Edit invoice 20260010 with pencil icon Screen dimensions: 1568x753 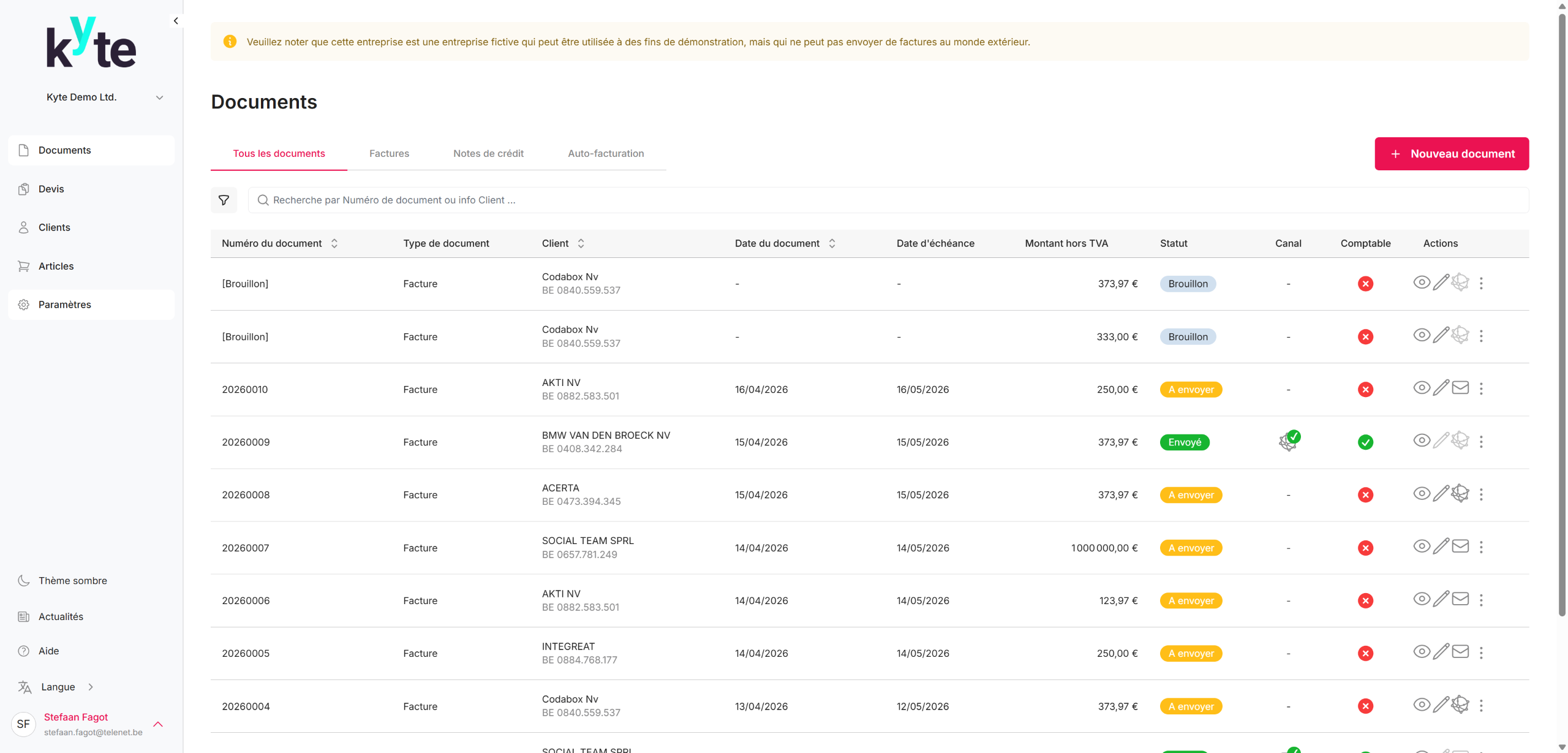point(1441,388)
